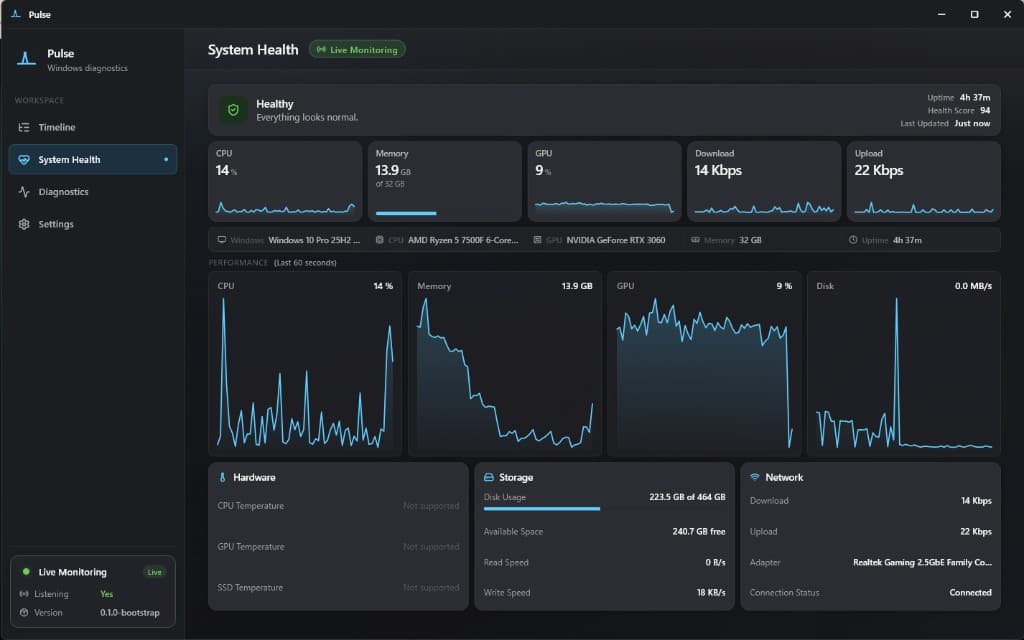Click the Settings gear icon

(x=24, y=224)
